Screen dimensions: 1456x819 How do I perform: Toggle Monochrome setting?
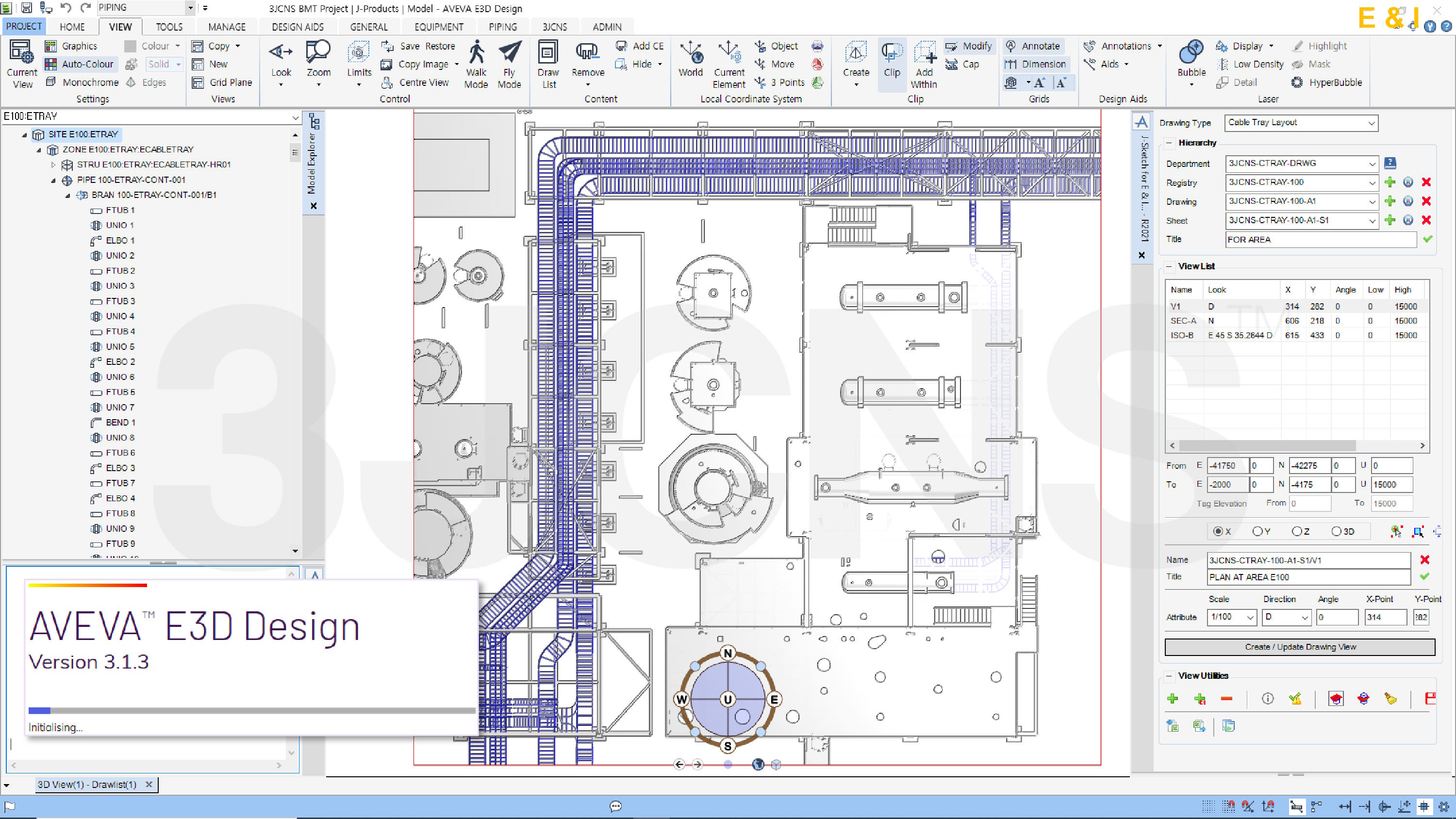[x=82, y=82]
